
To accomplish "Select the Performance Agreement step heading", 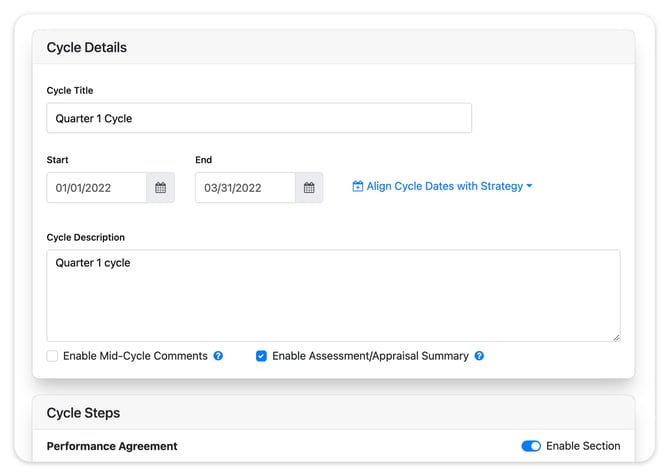I will (112, 446).
